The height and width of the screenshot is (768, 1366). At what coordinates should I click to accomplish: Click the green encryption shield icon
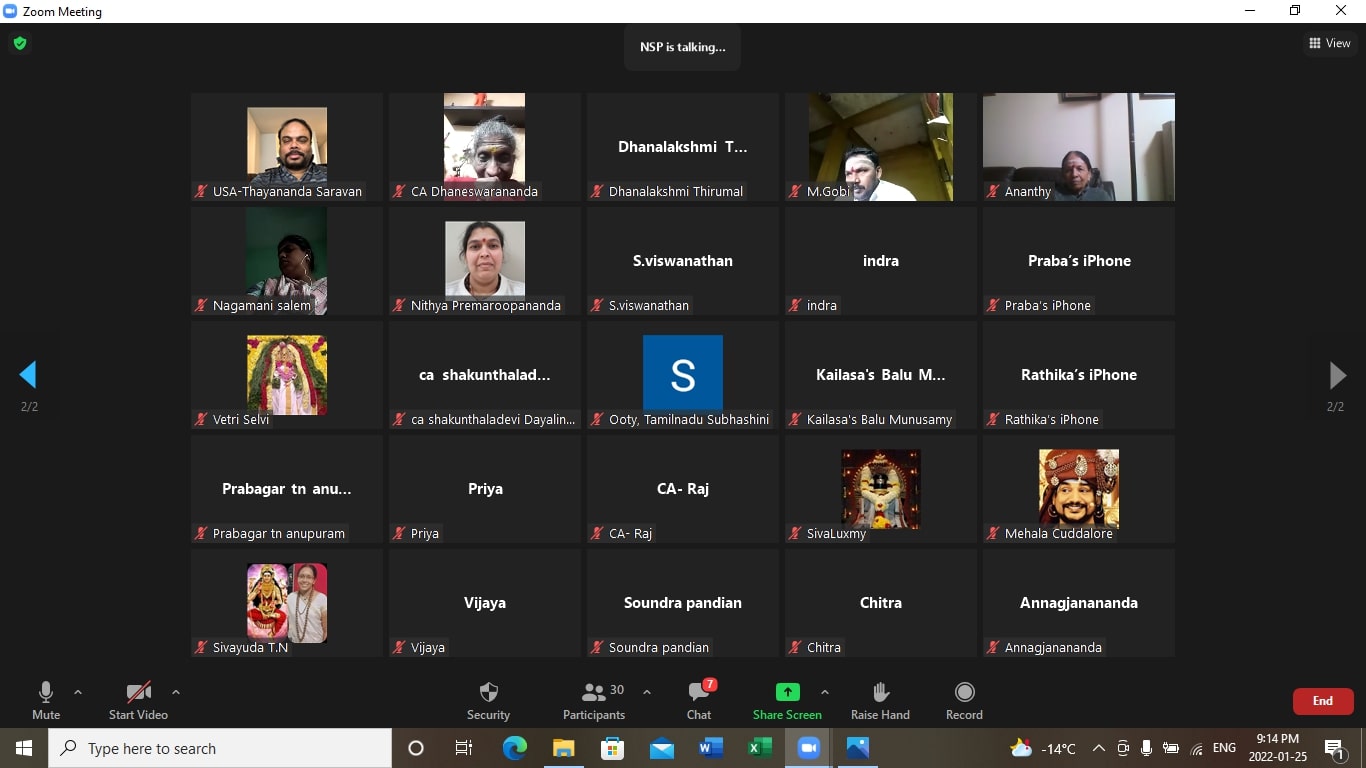coord(19,43)
